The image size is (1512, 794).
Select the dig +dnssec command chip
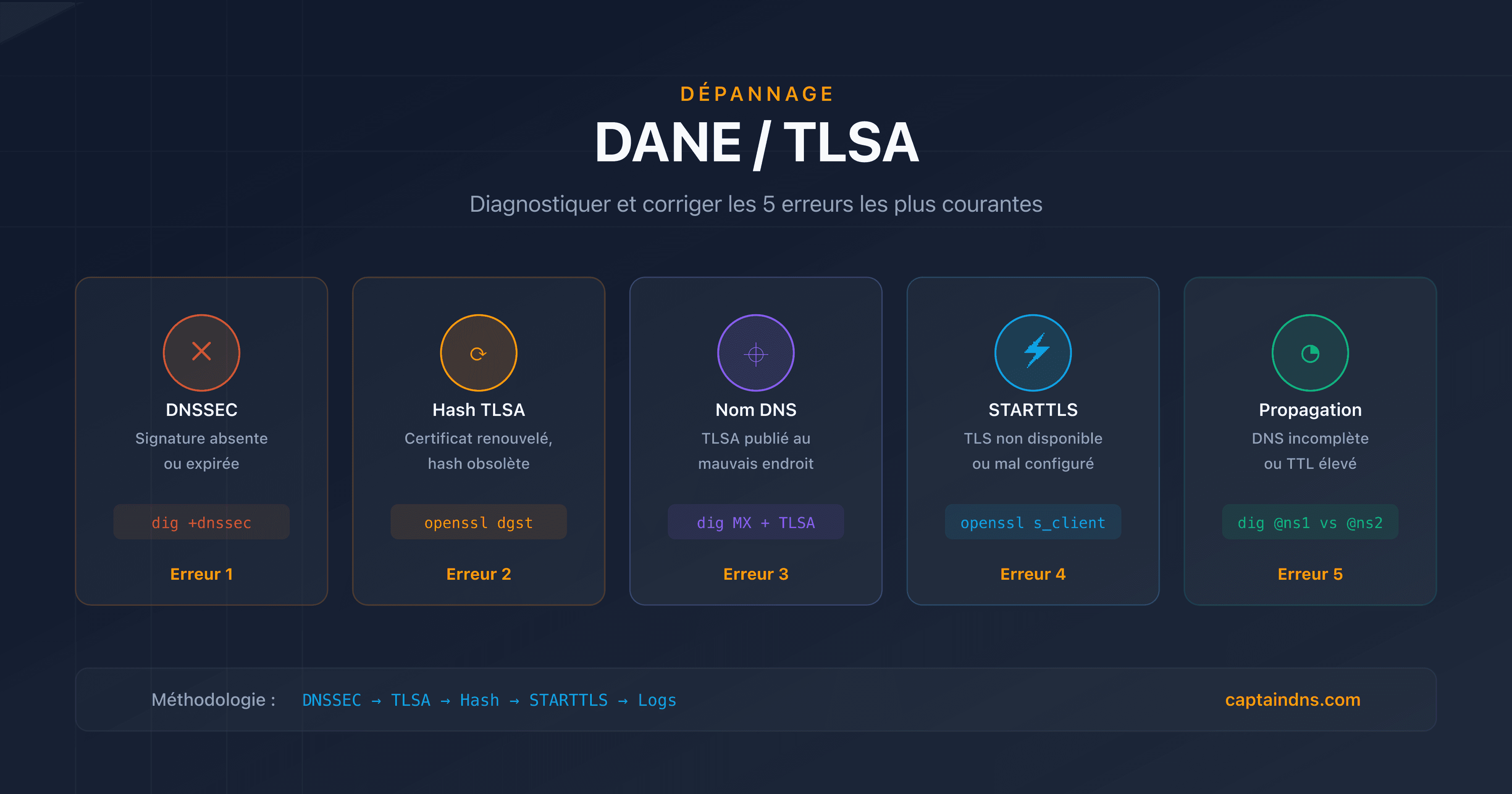coord(201,521)
